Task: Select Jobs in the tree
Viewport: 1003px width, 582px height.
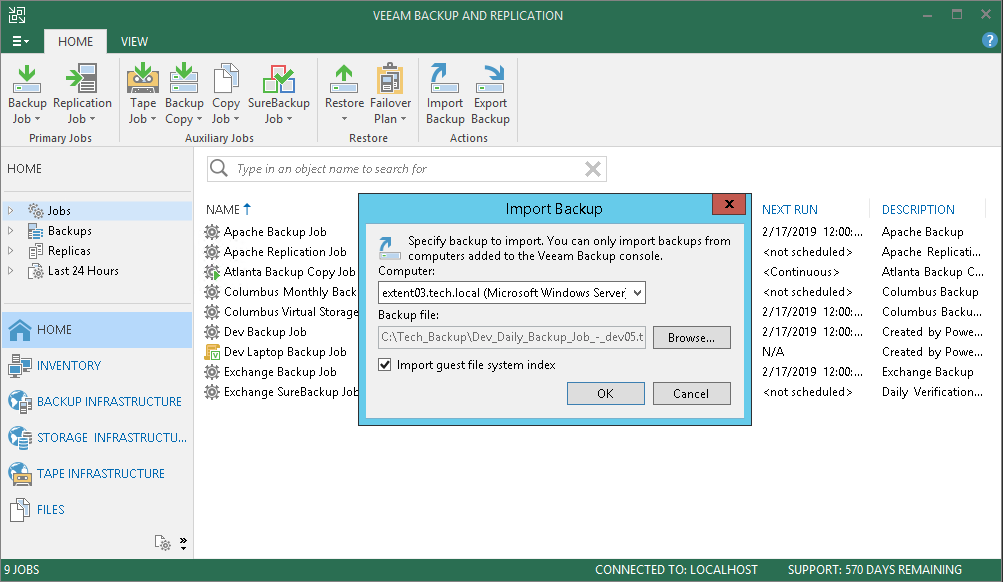Action: pos(59,210)
